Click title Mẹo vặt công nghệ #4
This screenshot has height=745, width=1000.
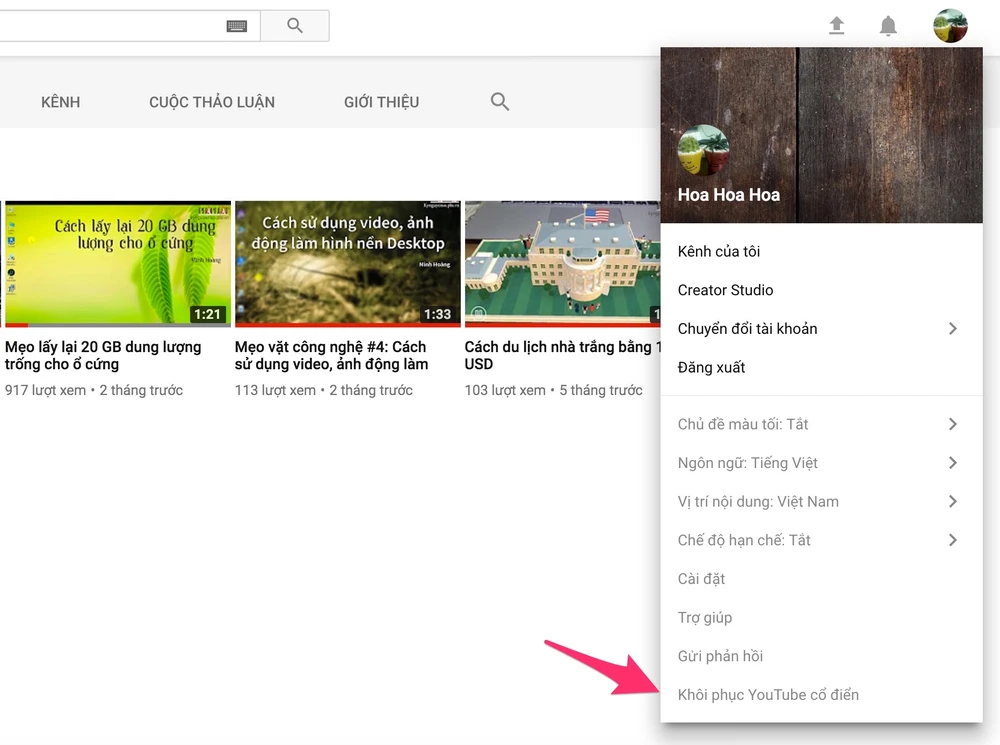tap(331, 355)
